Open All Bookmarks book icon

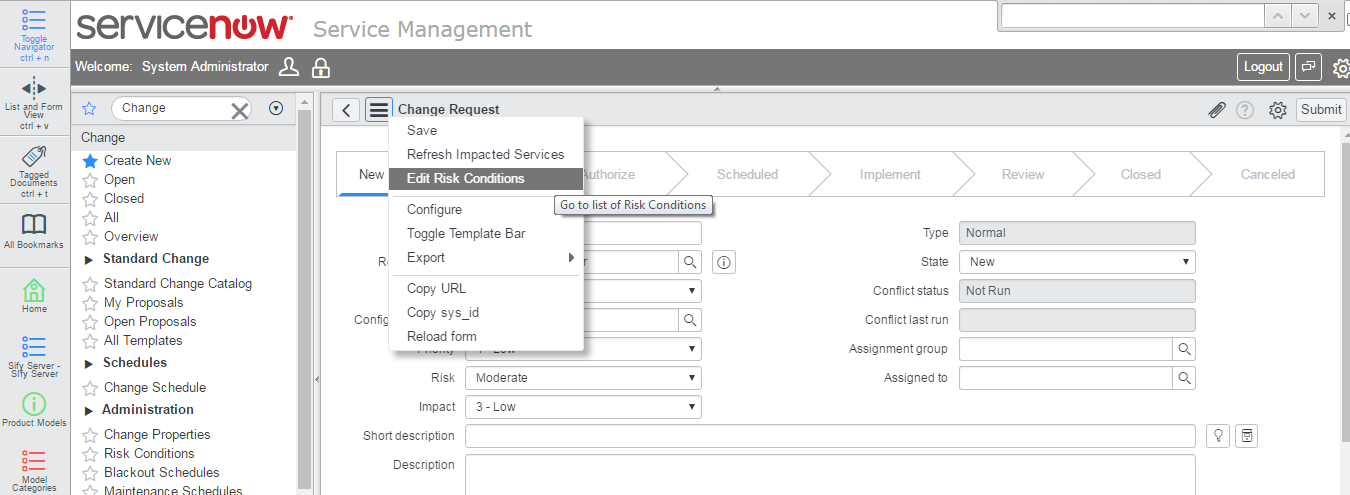point(34,224)
